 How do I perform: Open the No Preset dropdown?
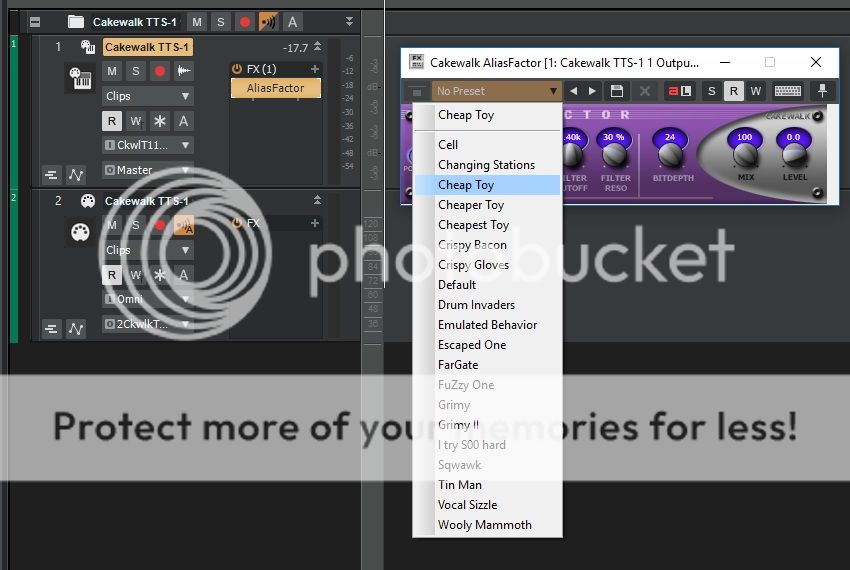tap(497, 91)
